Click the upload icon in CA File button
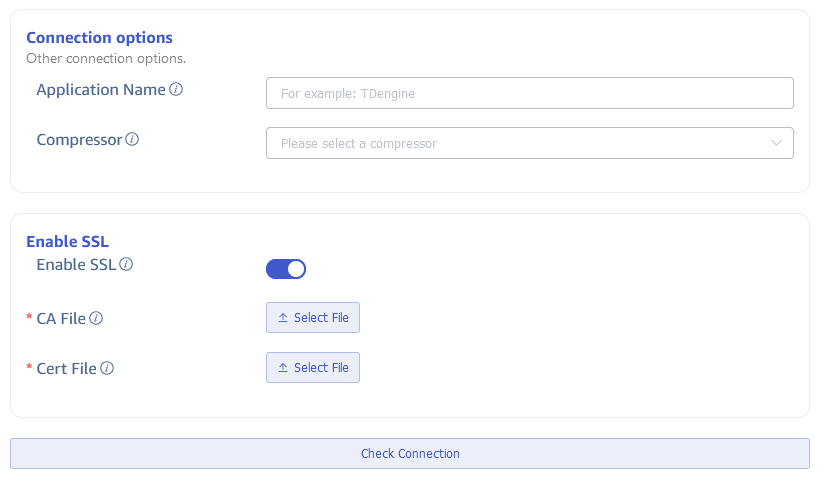Image resolution: width=824 pixels, height=486 pixels. (x=283, y=318)
